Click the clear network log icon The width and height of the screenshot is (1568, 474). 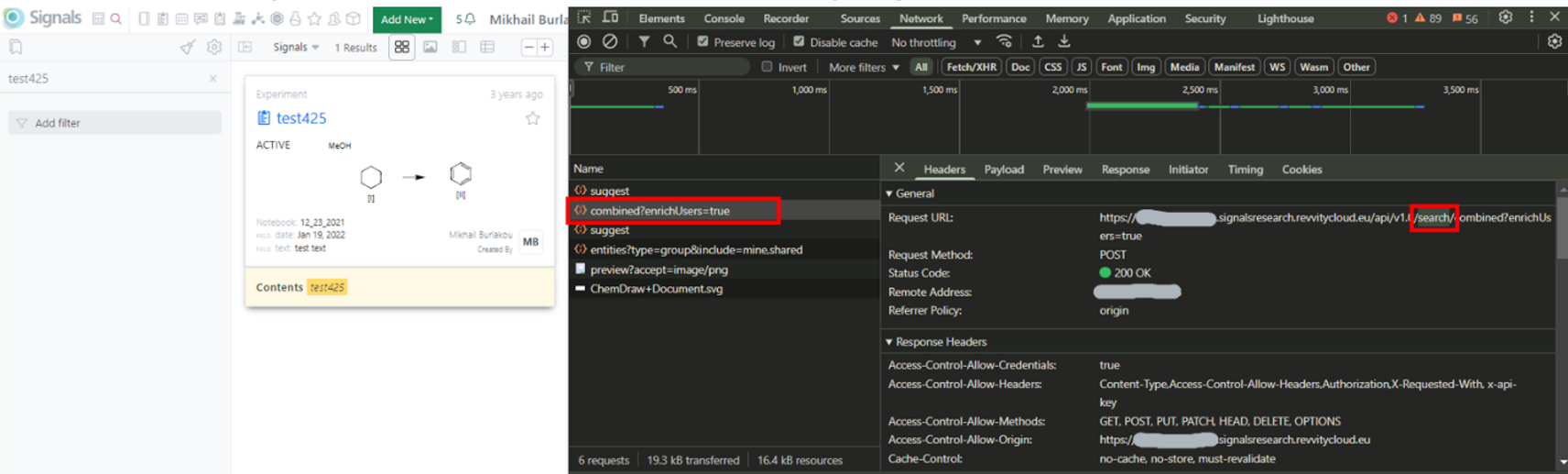(x=610, y=41)
